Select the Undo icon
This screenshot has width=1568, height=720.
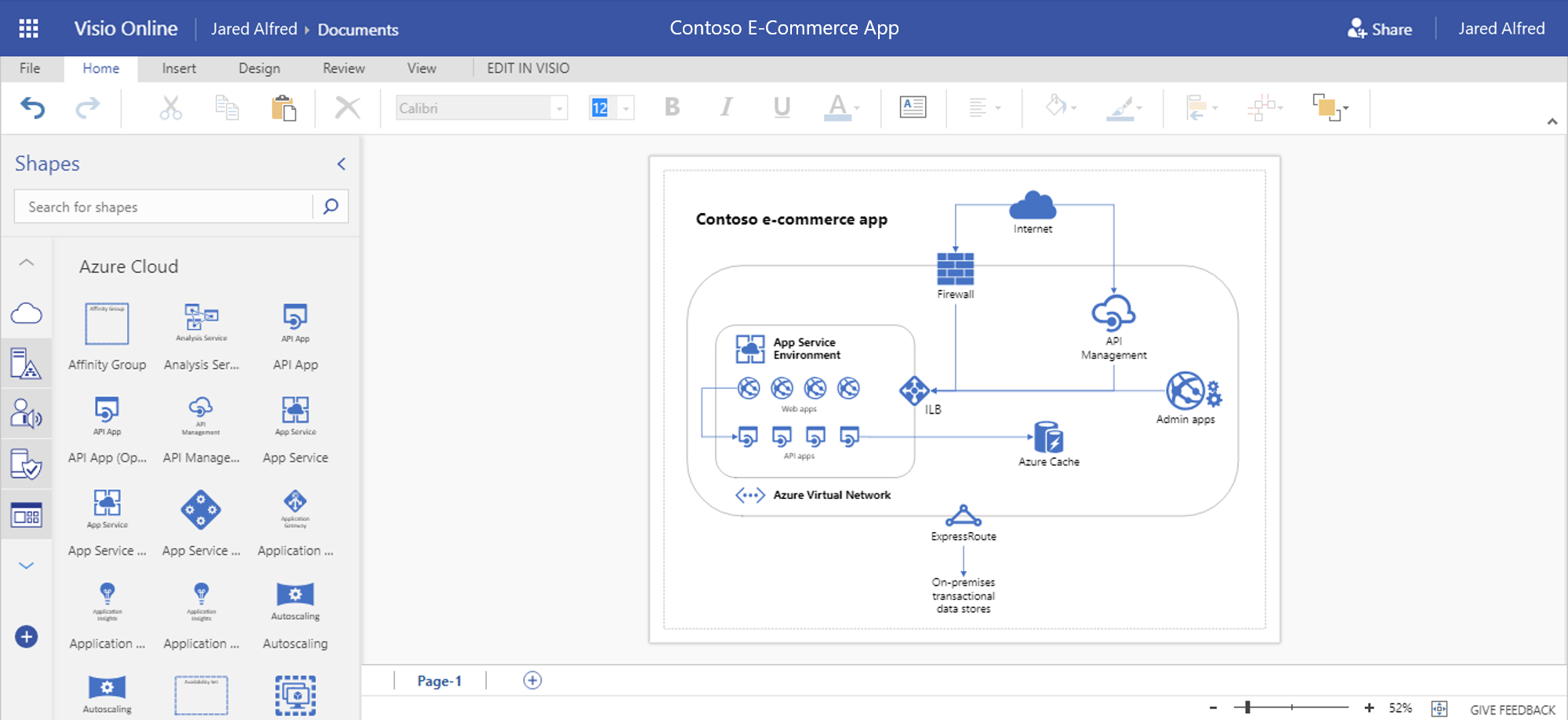point(31,107)
